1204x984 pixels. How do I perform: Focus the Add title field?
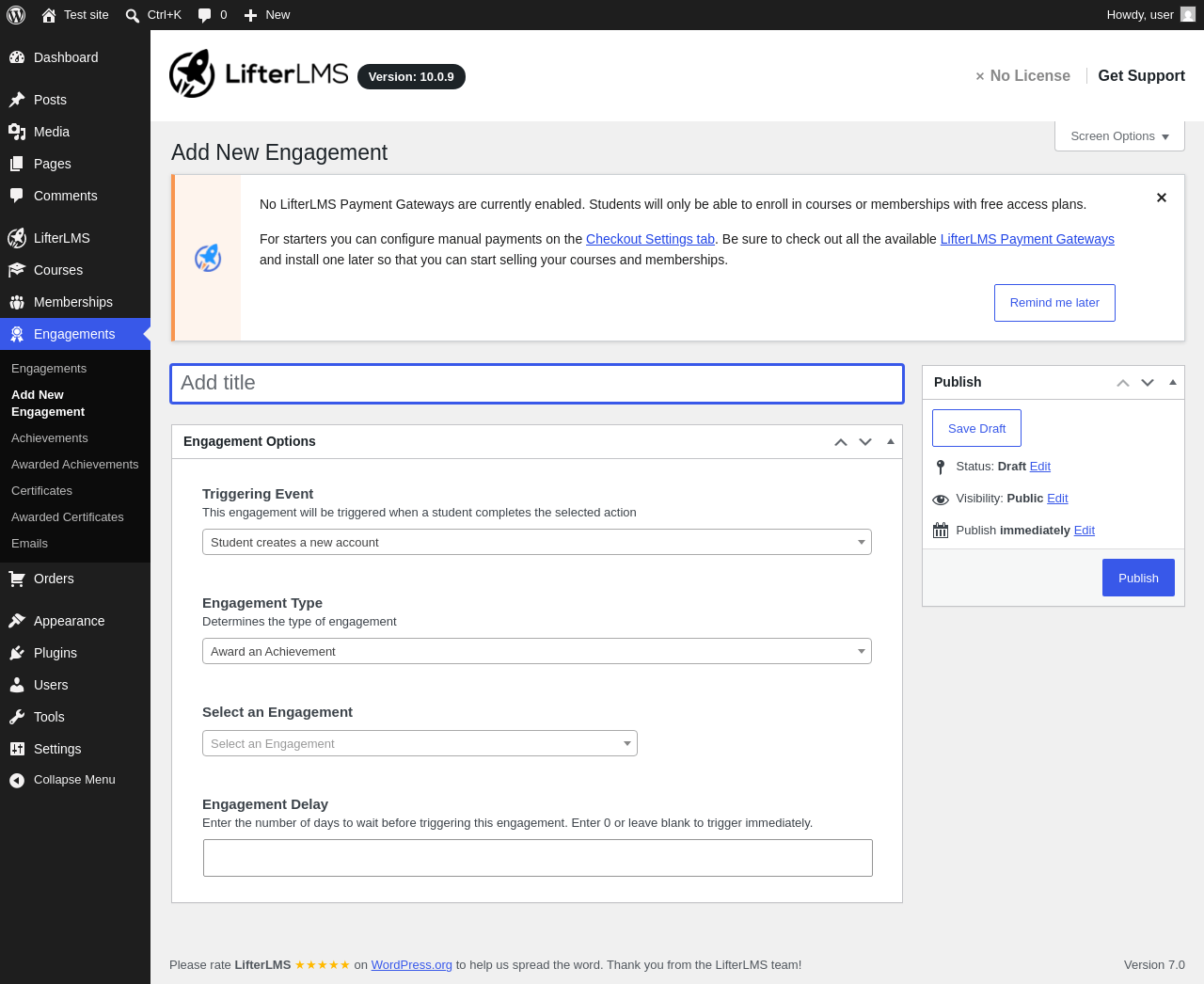pos(537,384)
